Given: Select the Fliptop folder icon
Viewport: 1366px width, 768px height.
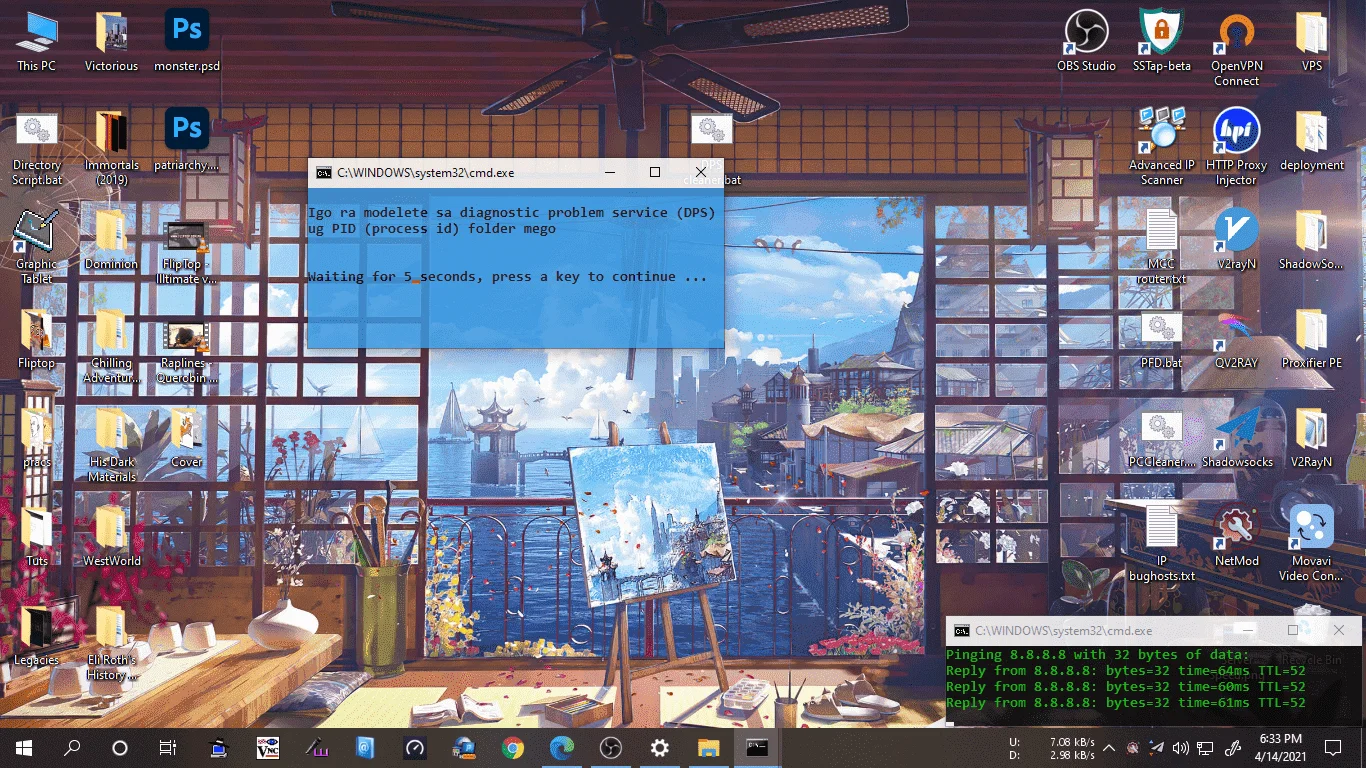Looking at the screenshot, I should [36, 339].
